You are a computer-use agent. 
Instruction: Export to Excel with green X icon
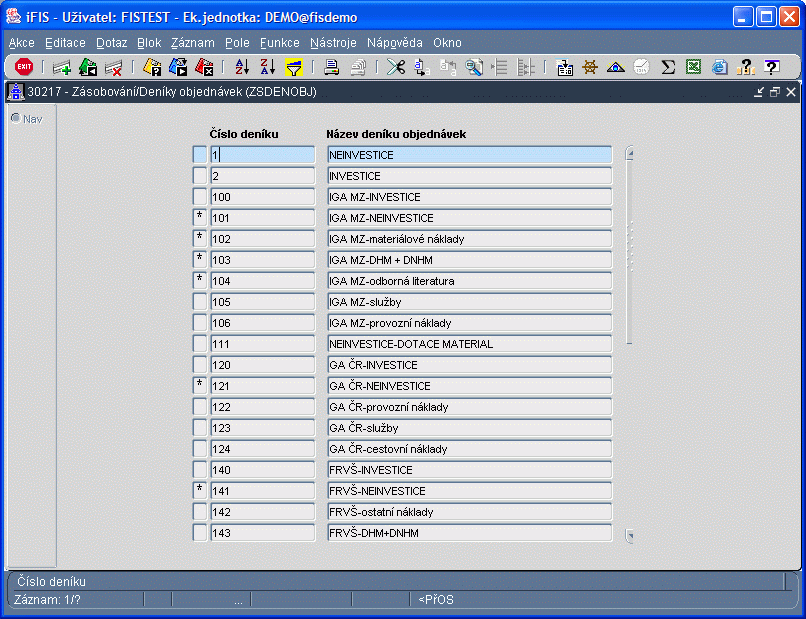point(693,67)
